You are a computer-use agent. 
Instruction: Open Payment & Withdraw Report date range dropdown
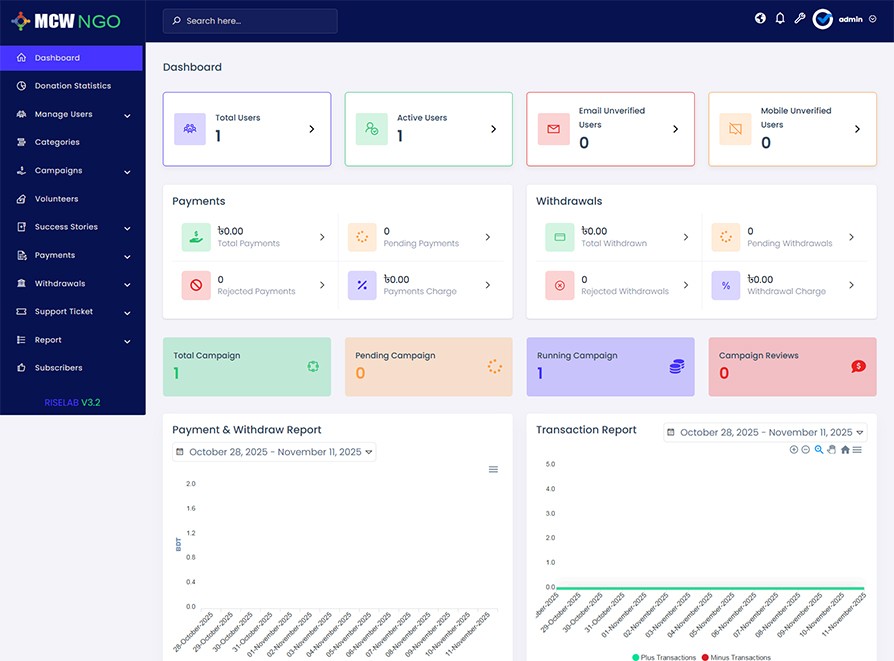point(275,452)
